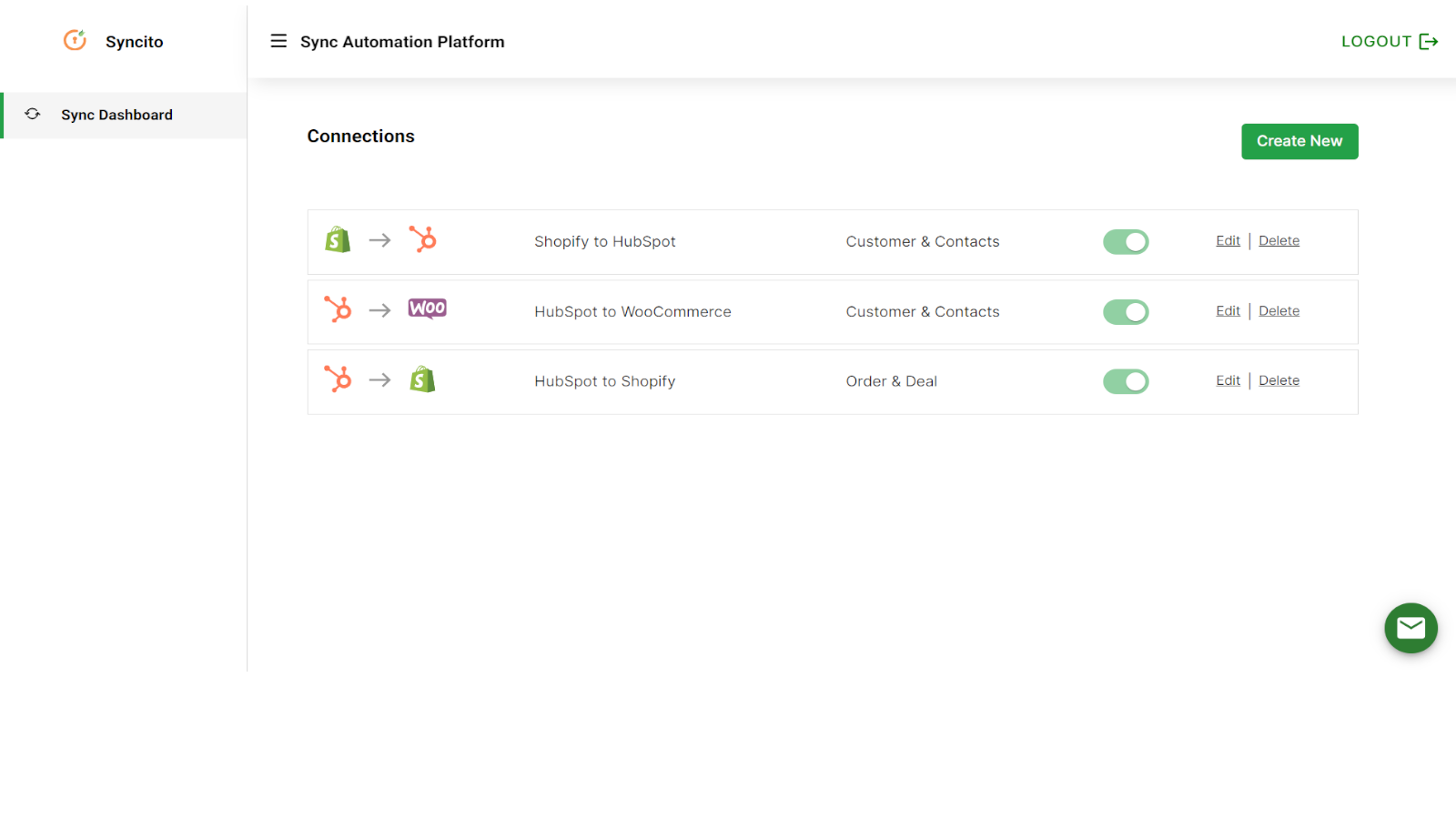Click the sync arrows icon beside Sync Dashboard
The width and height of the screenshot is (1456, 819).
(x=33, y=114)
